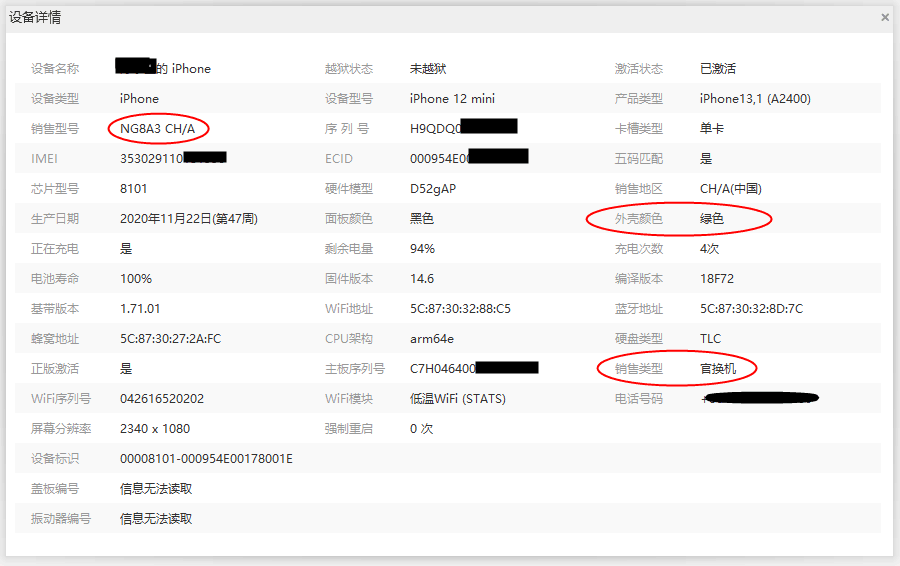This screenshot has height=566, width=900.
Task: Click the CPU architecture value arm64e
Action: tap(432, 339)
